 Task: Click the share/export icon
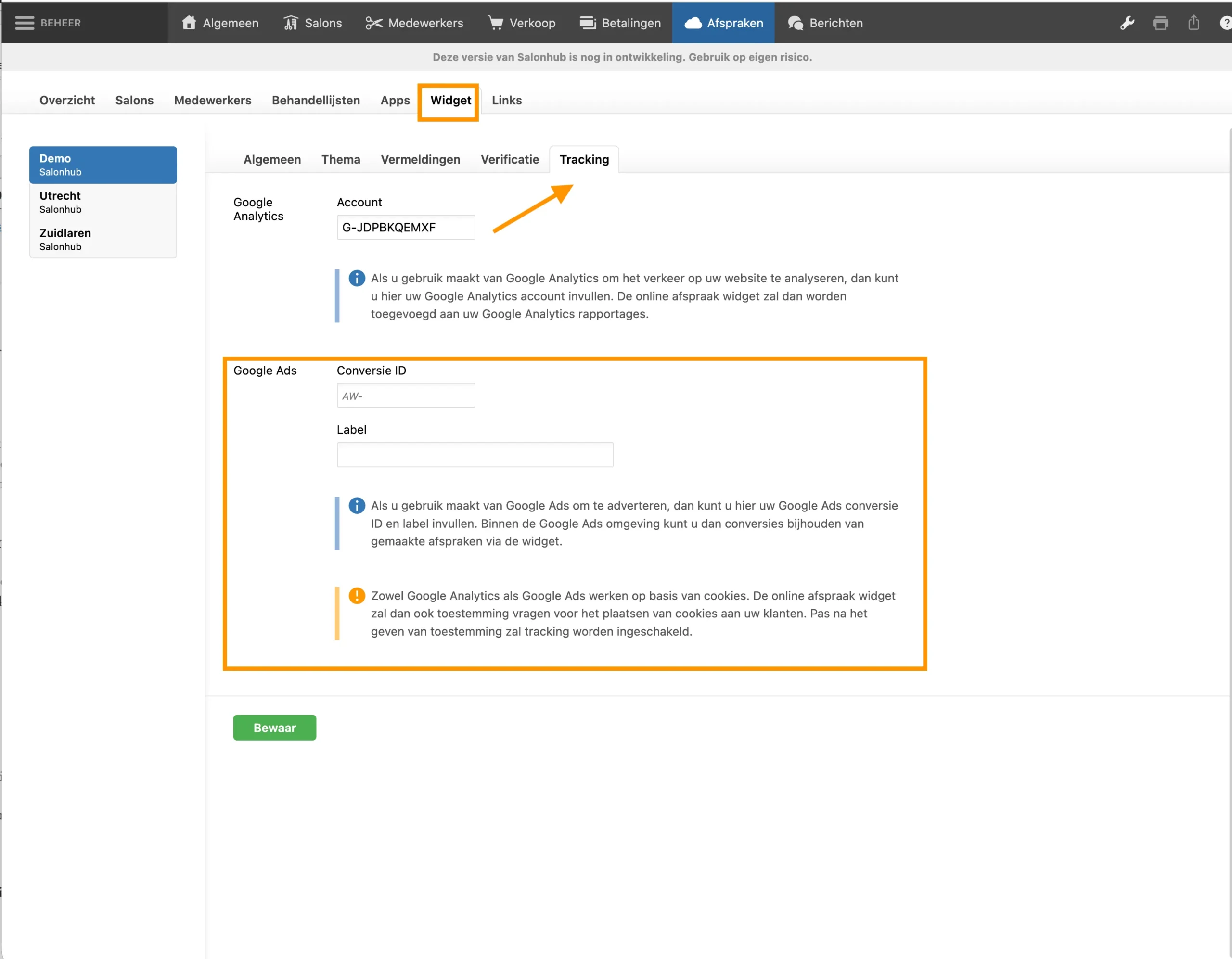(x=1193, y=23)
